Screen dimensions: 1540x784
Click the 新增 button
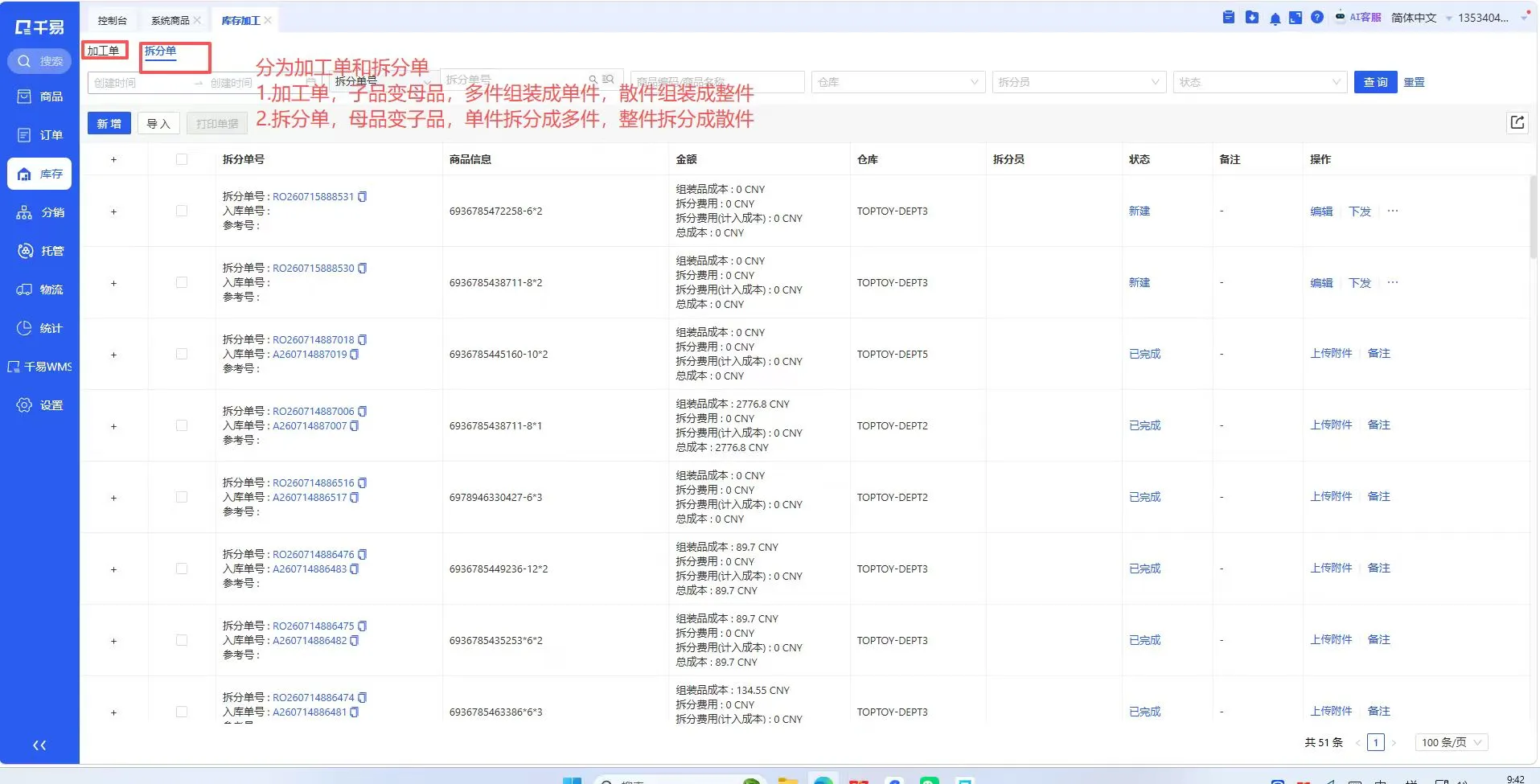tap(109, 124)
